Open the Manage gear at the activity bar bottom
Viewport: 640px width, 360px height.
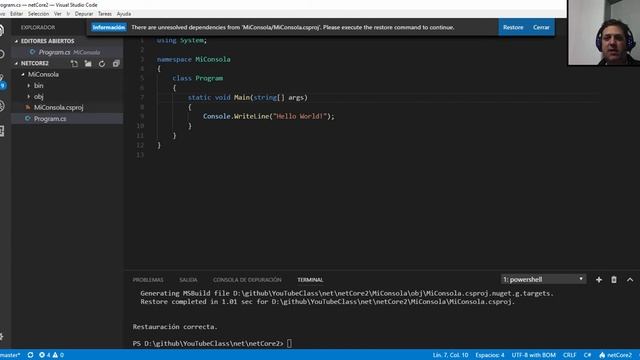pyautogui.click(x=2, y=336)
